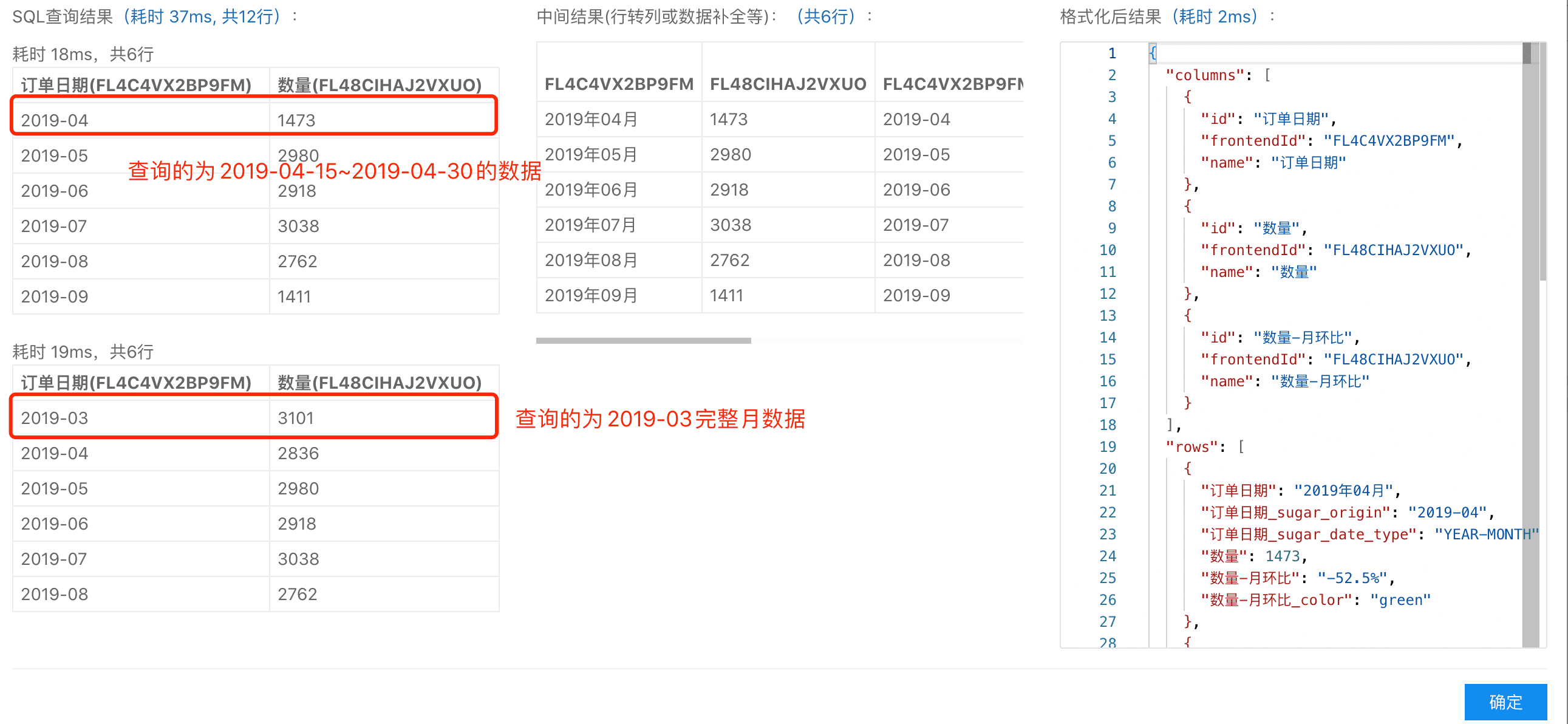Click the SQL query summary 耗时 37ms, 共12行
Viewport: 1568px width, 724px height.
(x=202, y=16)
